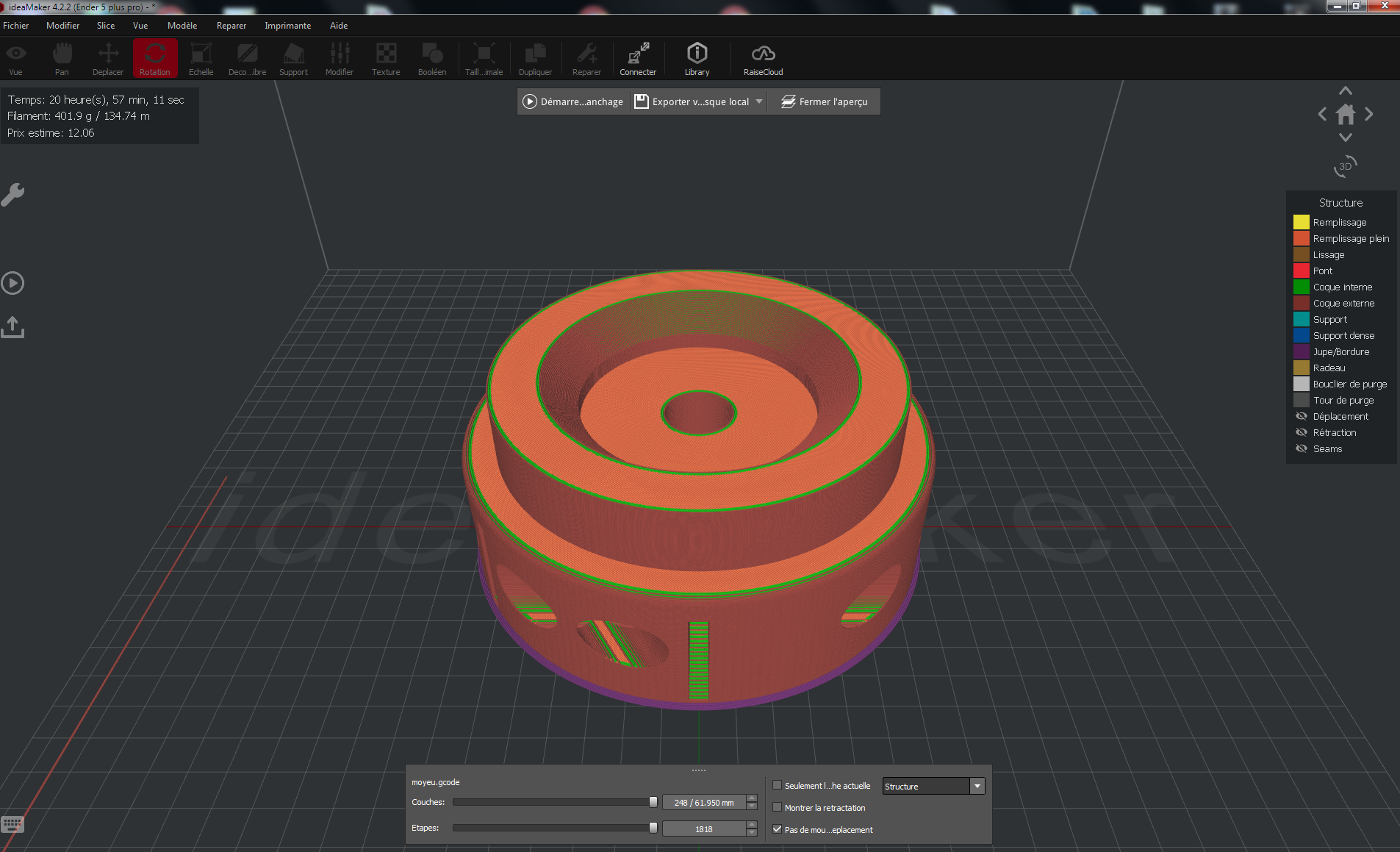The width and height of the screenshot is (1400, 852).
Task: Show the keyboard shortcuts icon
Action: (x=12, y=824)
